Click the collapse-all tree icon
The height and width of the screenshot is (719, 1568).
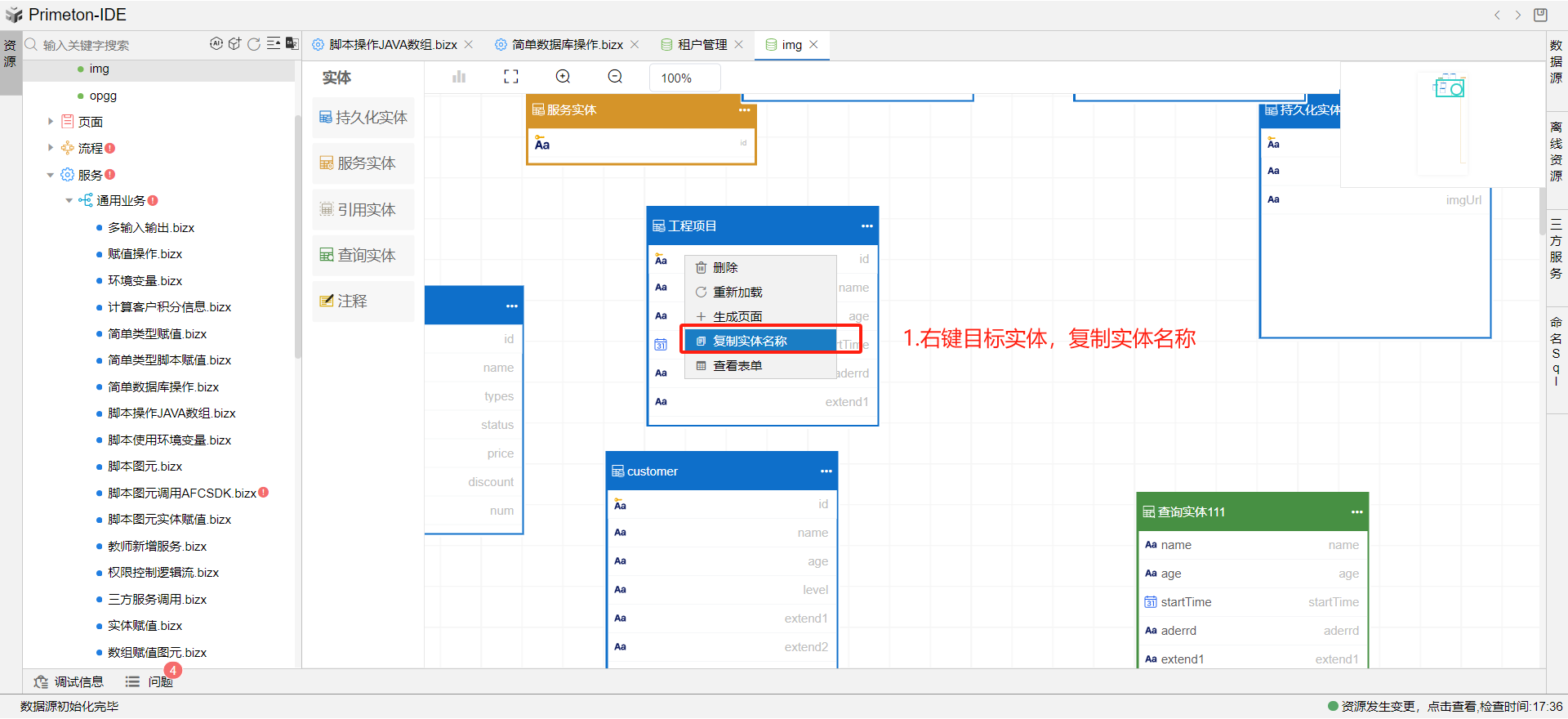coord(273,44)
